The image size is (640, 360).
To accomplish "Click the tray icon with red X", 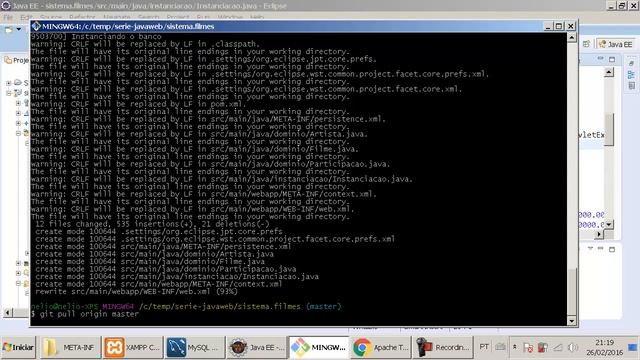I will (x=528, y=347).
